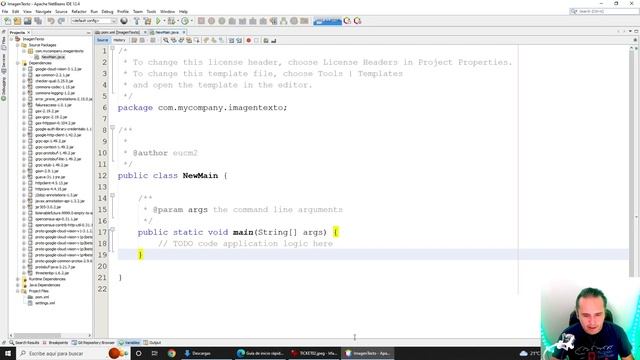Image resolution: width=640 pixels, height=360 pixels.
Task: Open the Tools menu
Action: (151, 11)
